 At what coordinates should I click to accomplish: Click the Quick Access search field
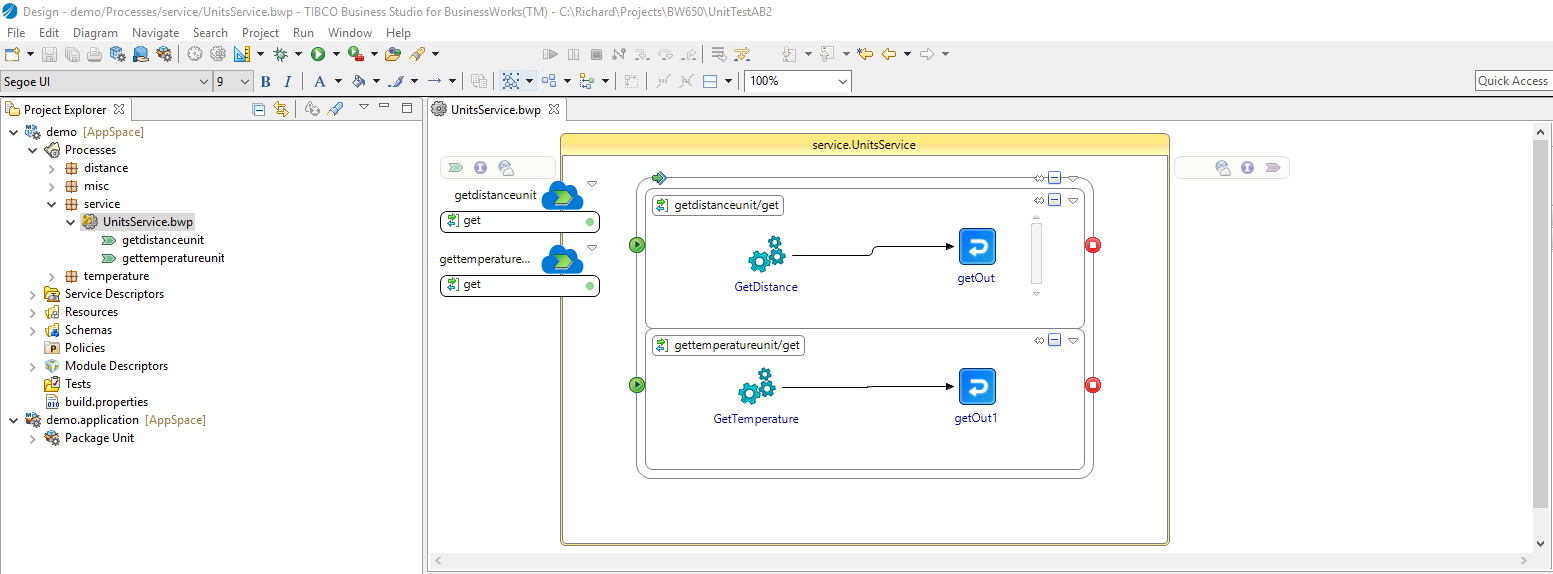pyautogui.click(x=1512, y=81)
